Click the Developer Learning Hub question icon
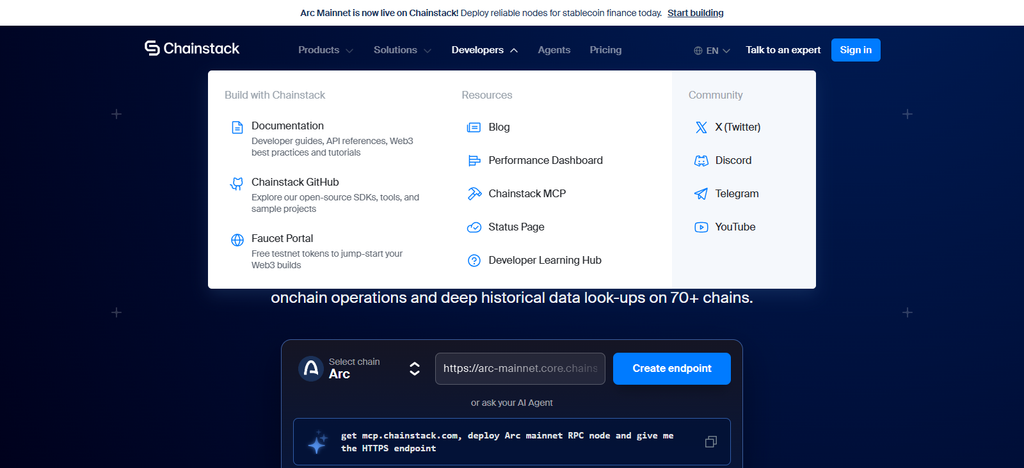The width and height of the screenshot is (1024, 468). click(474, 260)
